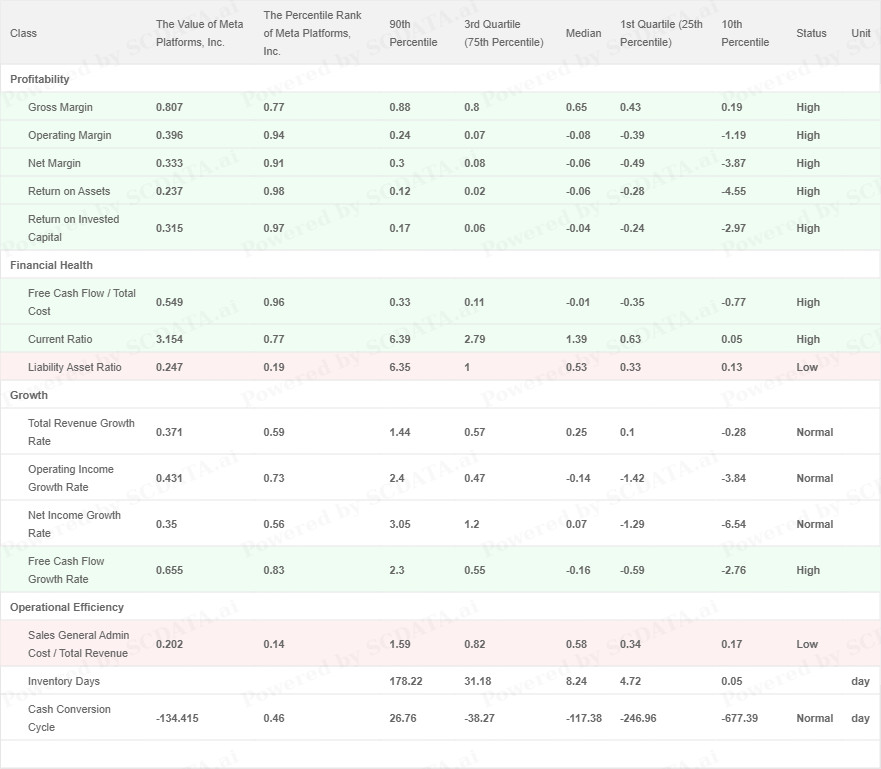The image size is (881, 769).
Task: Select the 90th Percentile column header
Action: point(413,33)
